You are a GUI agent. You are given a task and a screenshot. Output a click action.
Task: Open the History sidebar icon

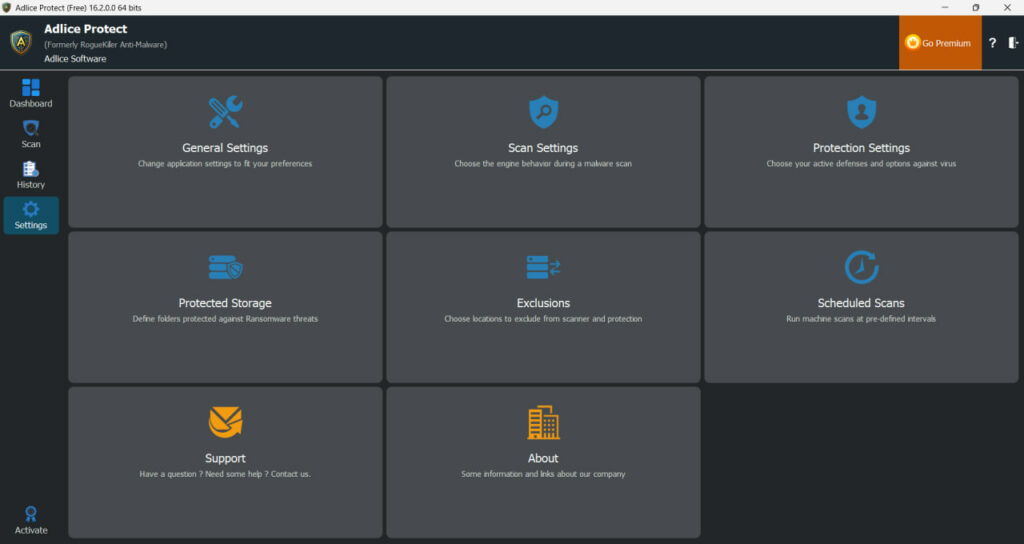tap(31, 168)
